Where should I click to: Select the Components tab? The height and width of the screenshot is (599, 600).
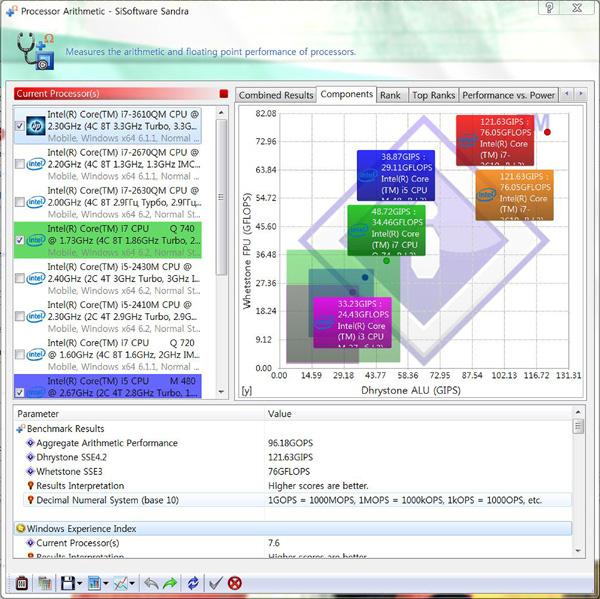point(347,94)
